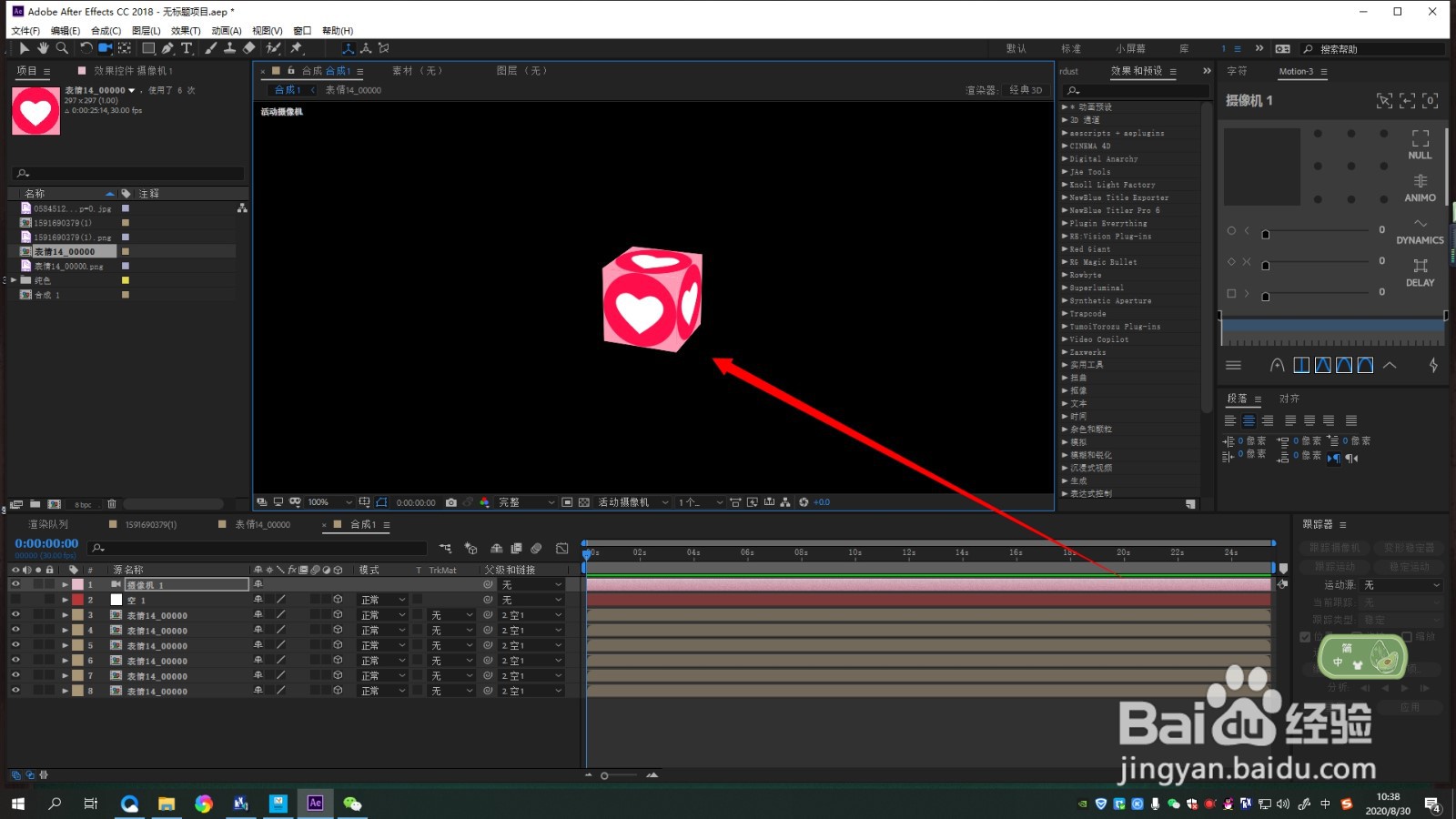Toggle region of interest icon

click(x=567, y=502)
